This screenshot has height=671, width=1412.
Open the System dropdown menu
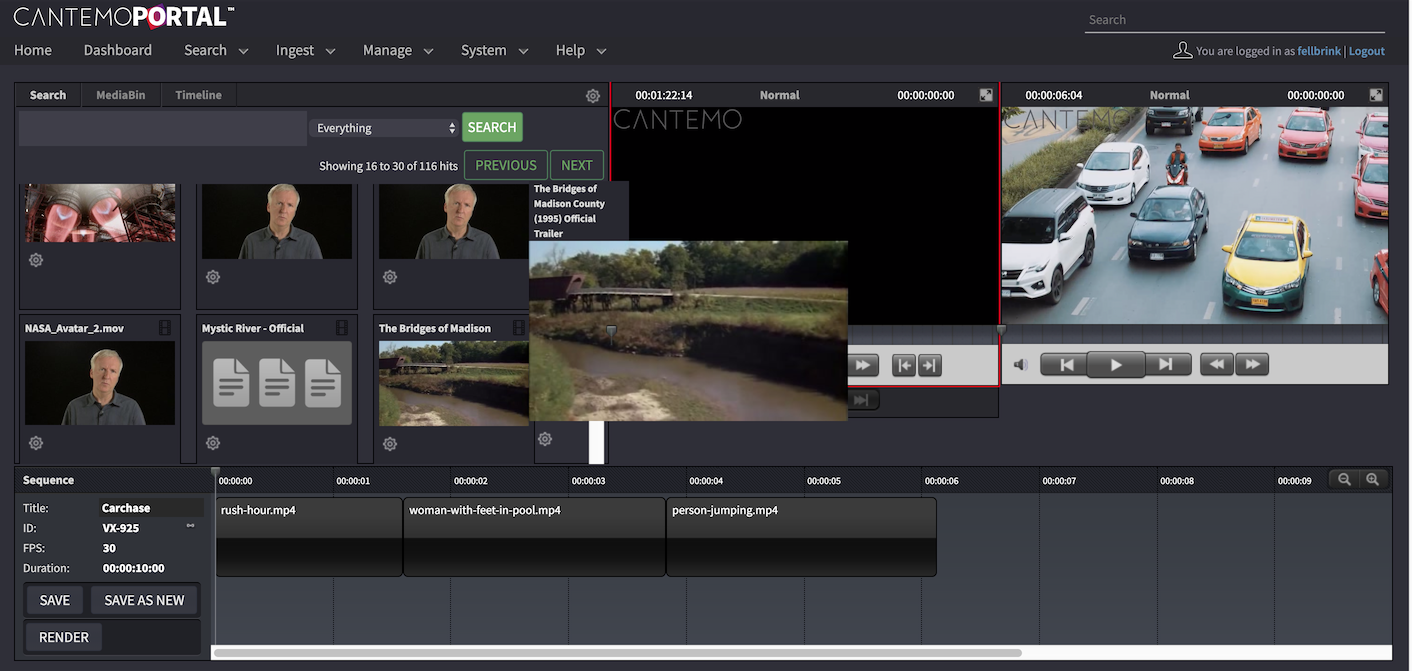[x=494, y=50]
